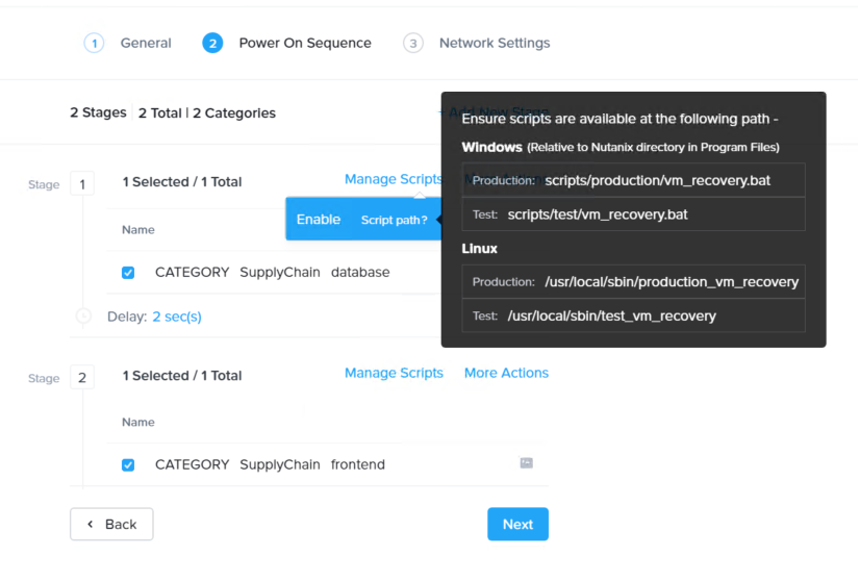Select Windows production path scripts/production/vm_recovery.bat
This screenshot has height=581, width=858.
click(x=657, y=181)
